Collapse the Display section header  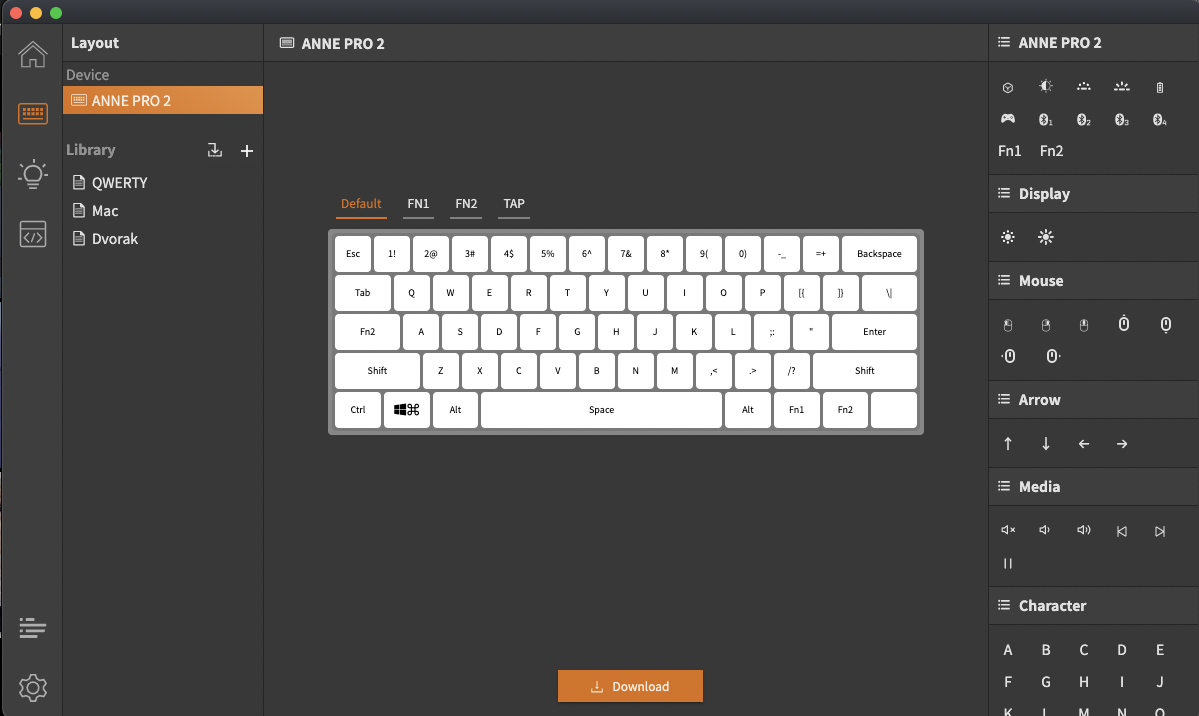point(1093,194)
